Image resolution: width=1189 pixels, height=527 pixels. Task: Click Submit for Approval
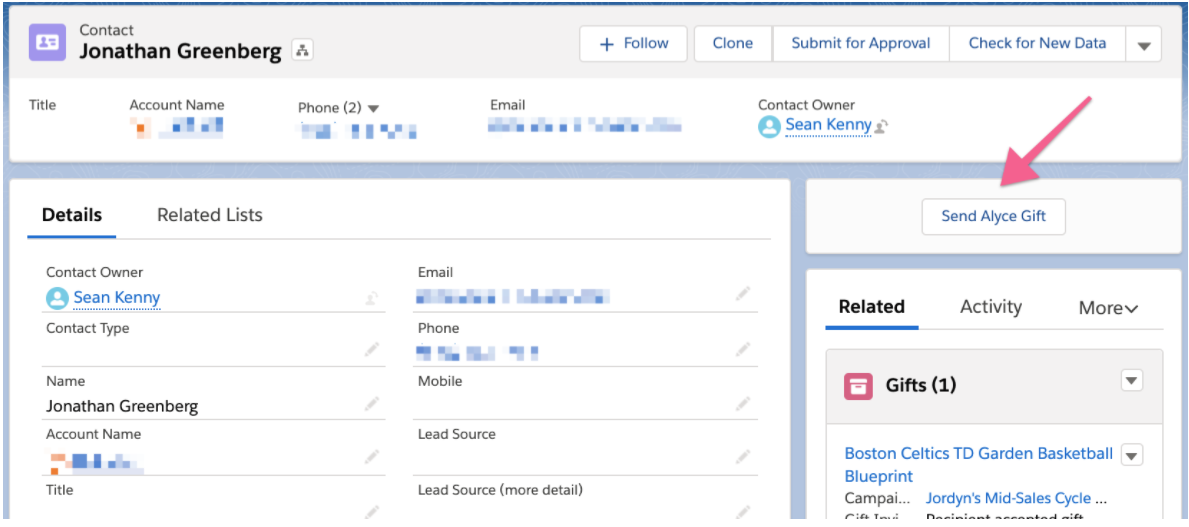(x=861, y=43)
